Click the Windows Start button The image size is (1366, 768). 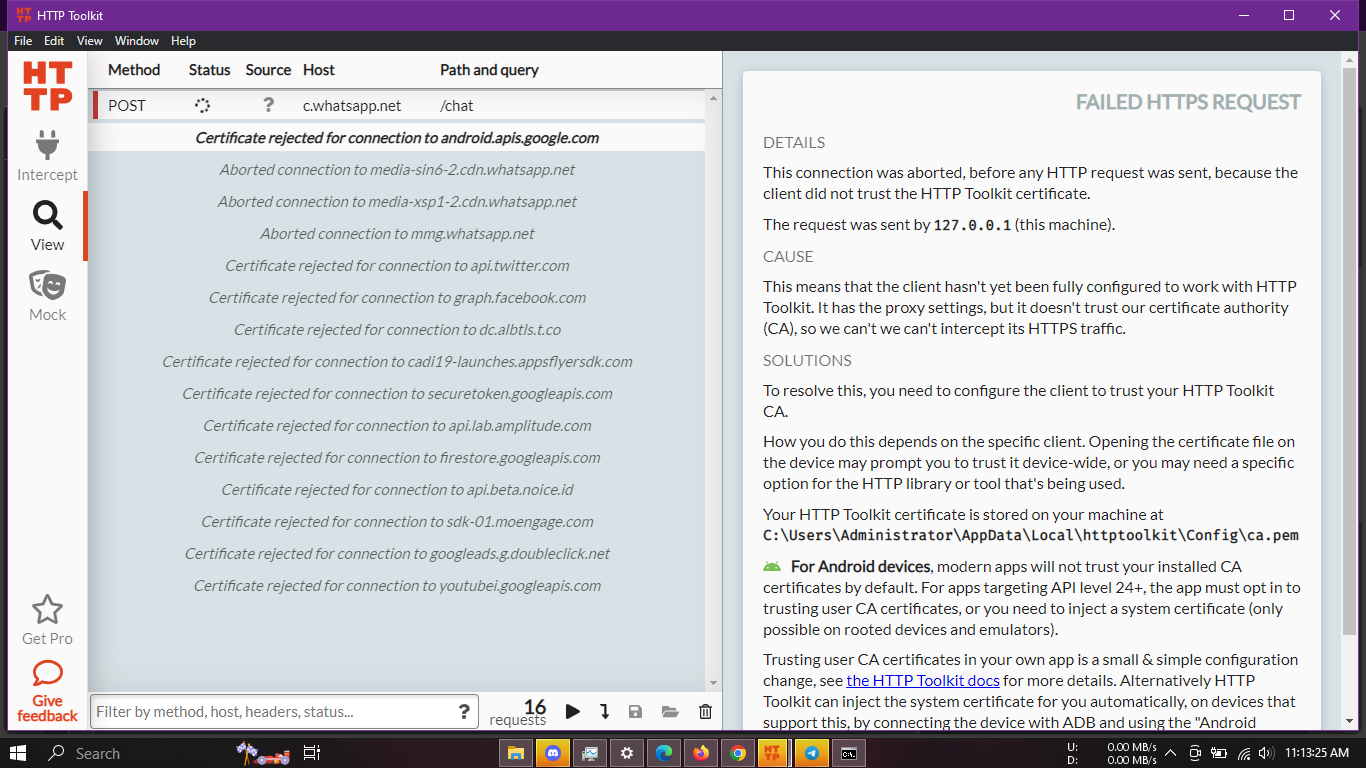(18, 753)
